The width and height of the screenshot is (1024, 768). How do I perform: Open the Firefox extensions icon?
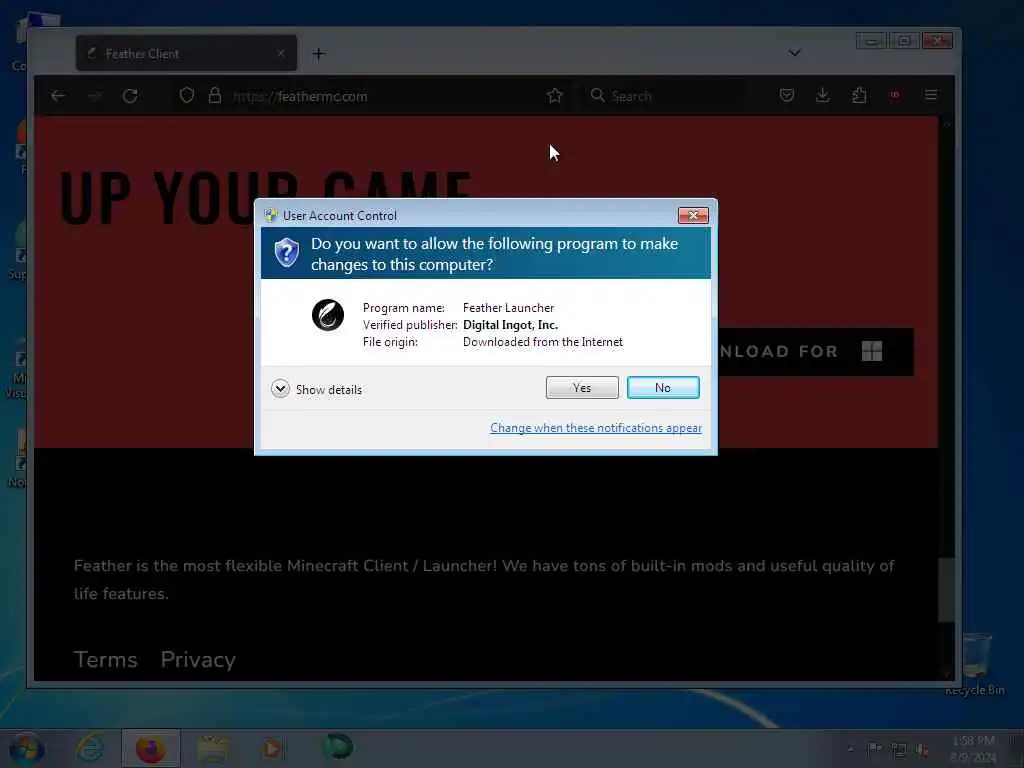(859, 95)
